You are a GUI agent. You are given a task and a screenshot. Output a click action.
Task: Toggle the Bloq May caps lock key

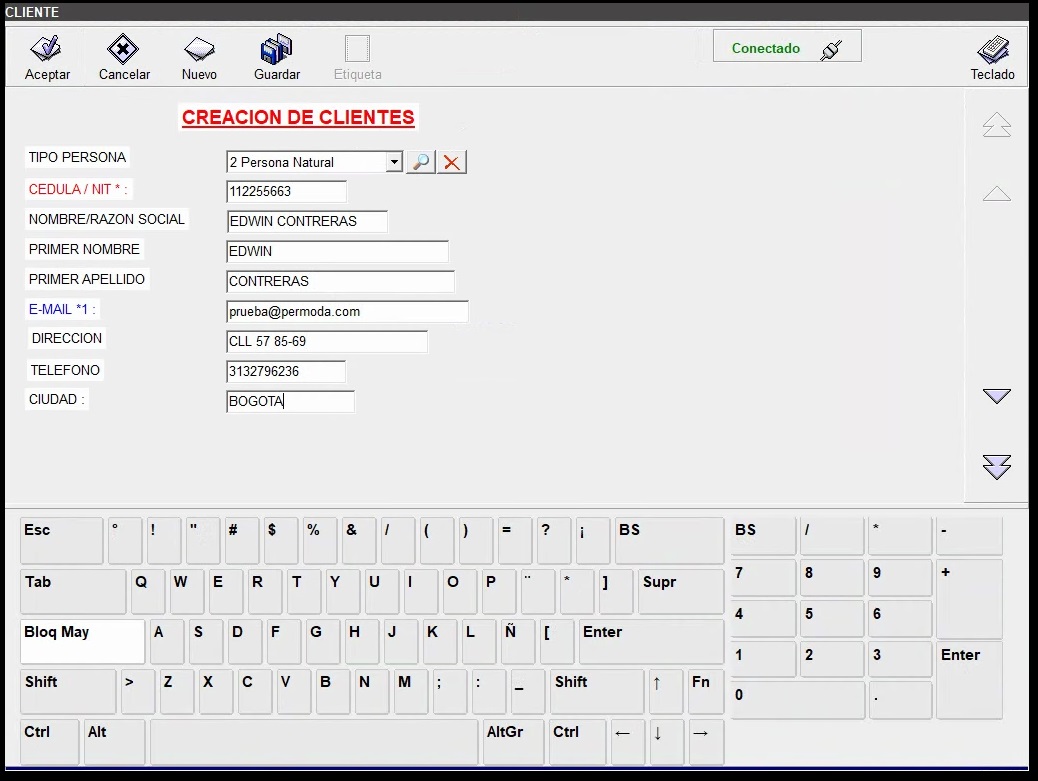tap(82, 642)
